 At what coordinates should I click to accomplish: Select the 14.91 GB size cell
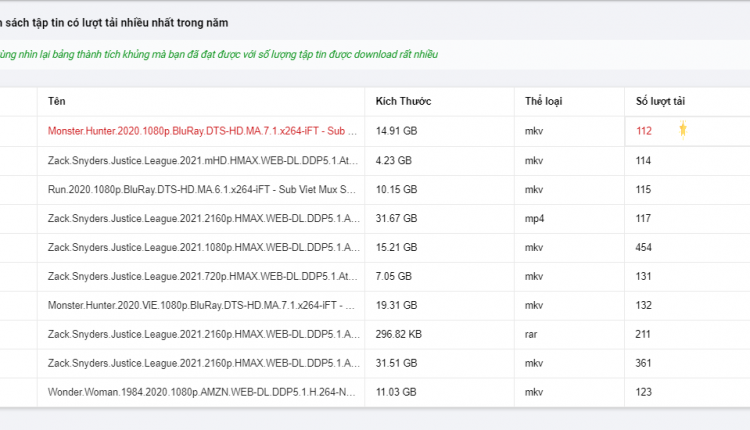tap(396, 131)
